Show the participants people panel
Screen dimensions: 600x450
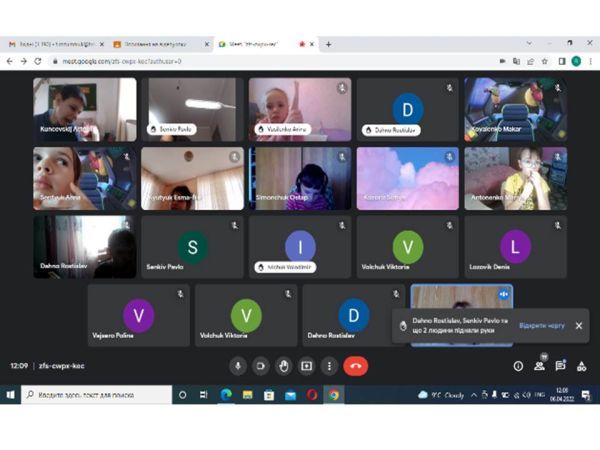[x=539, y=366]
